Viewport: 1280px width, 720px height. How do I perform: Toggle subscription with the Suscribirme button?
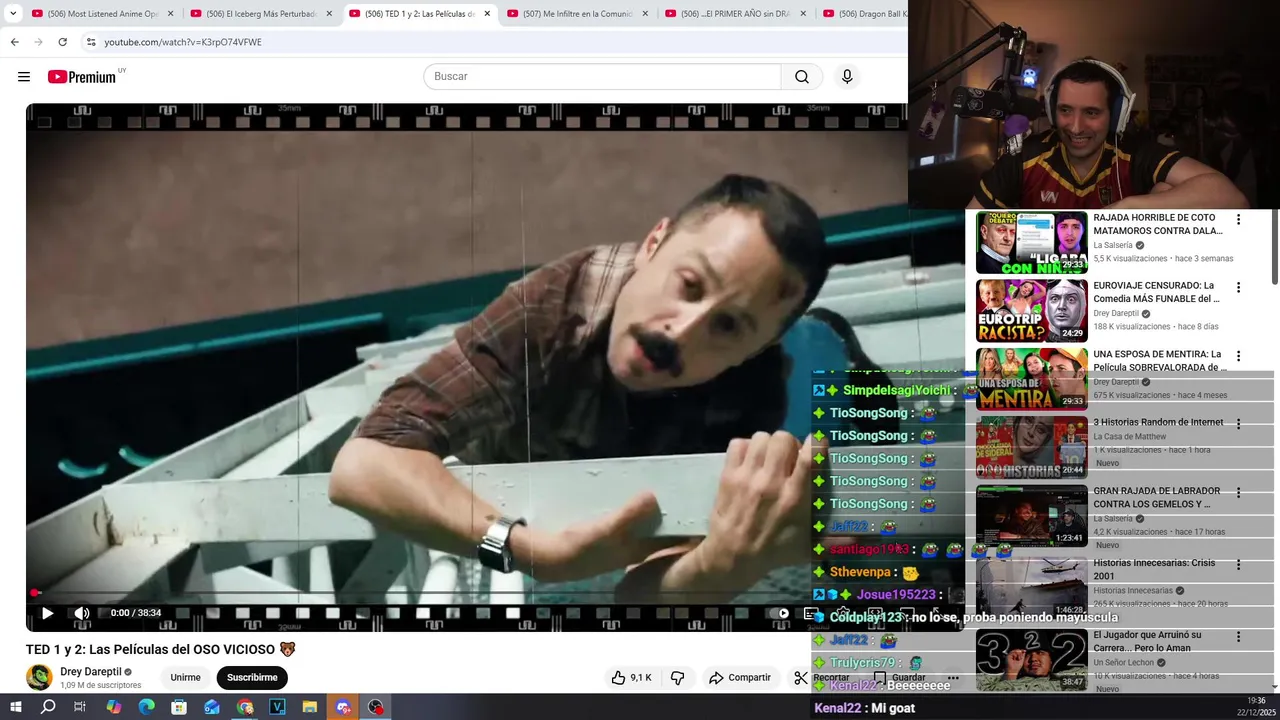click(252, 678)
